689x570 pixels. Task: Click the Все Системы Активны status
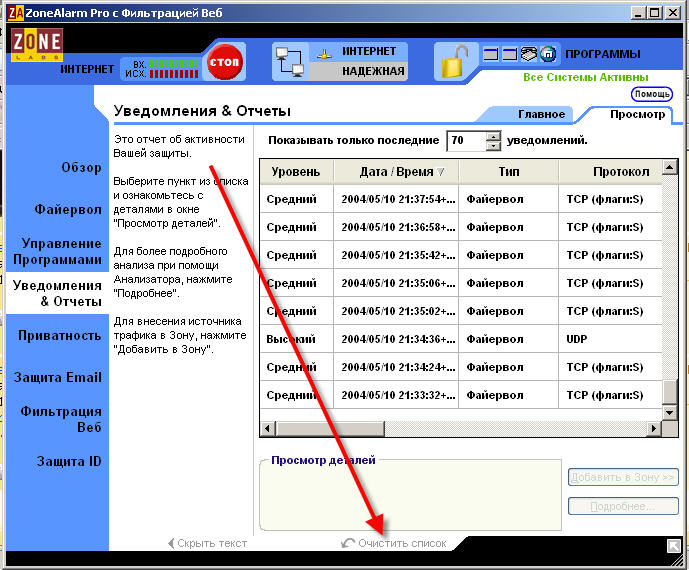(586, 77)
